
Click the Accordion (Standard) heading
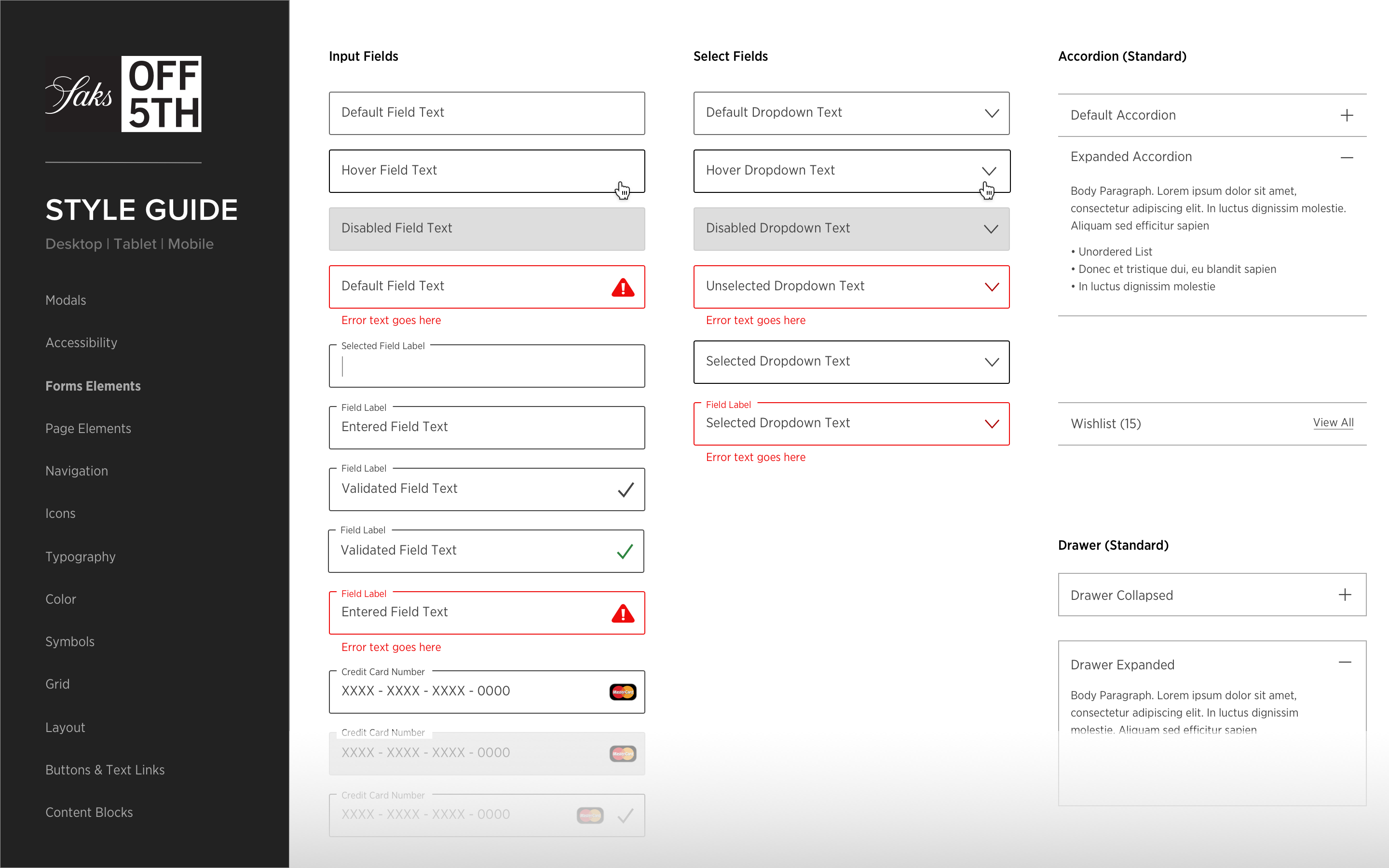[1122, 56]
